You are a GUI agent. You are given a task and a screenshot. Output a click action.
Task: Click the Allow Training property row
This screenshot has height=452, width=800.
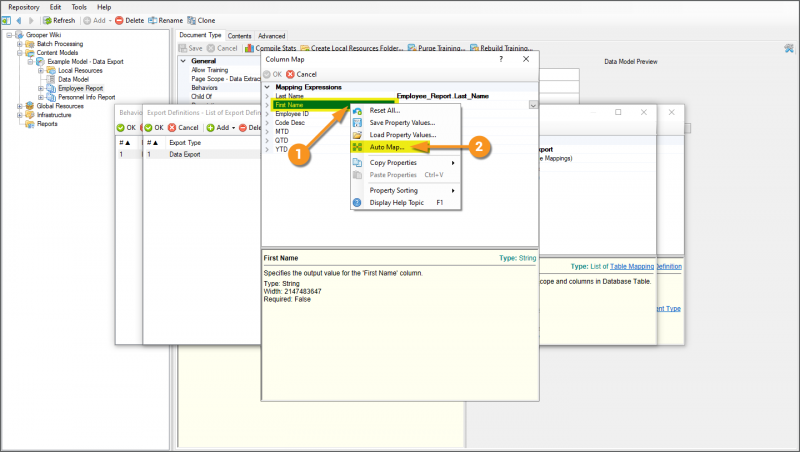click(x=210, y=70)
